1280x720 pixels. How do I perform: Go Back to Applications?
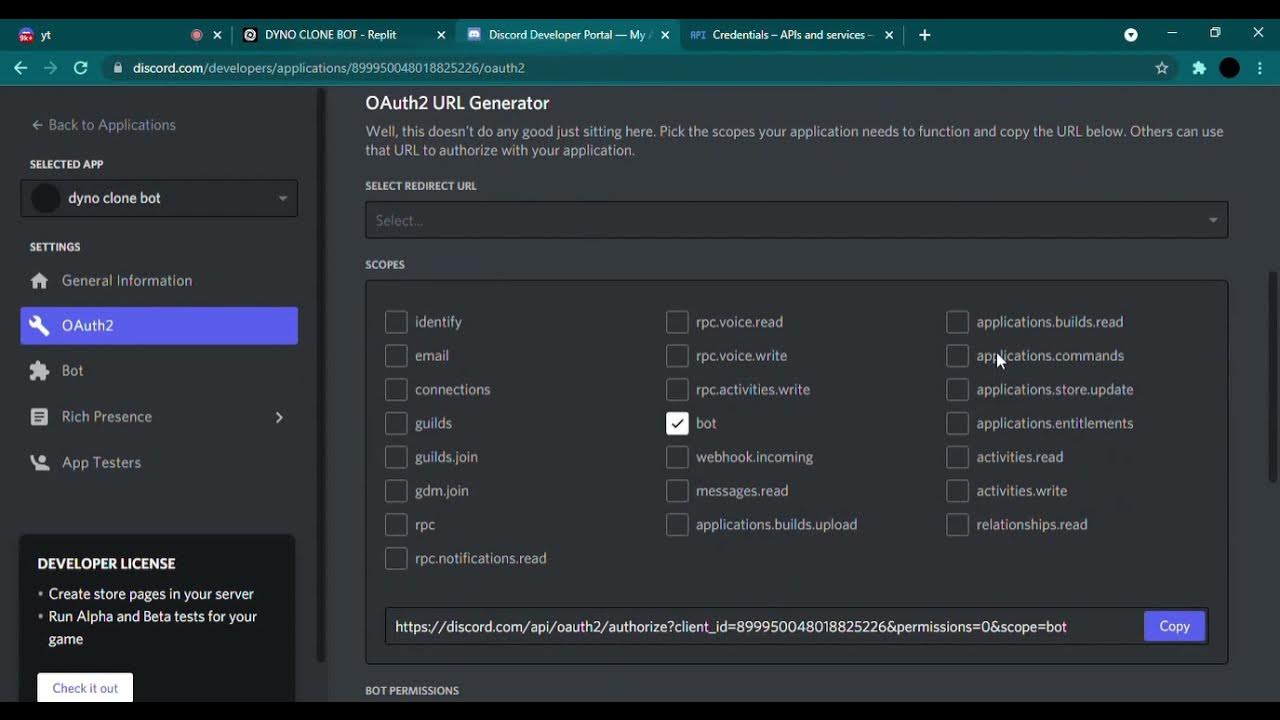pos(103,125)
